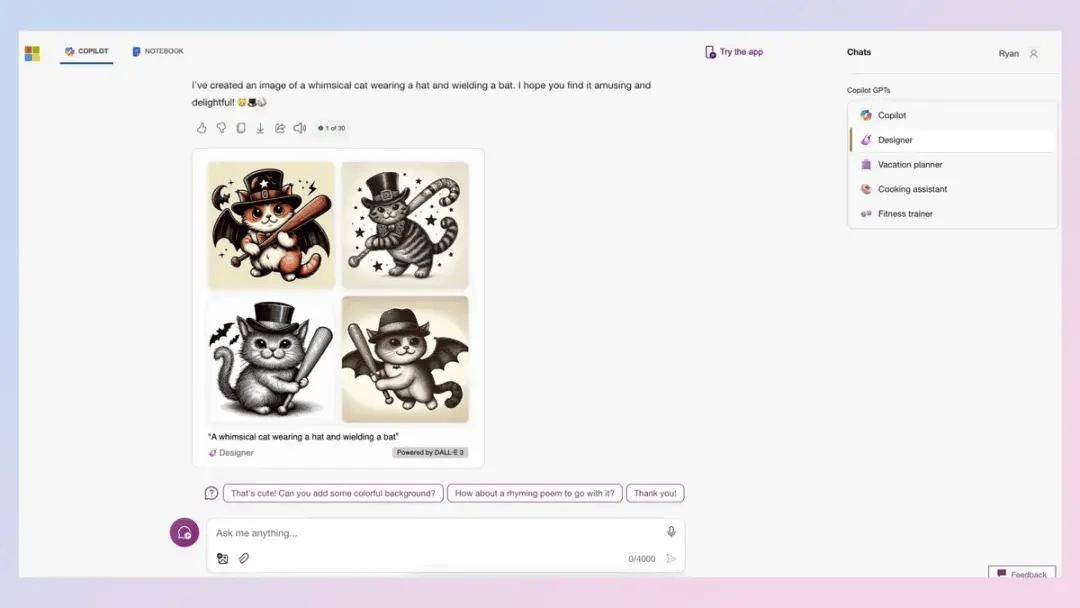Screen dimensions: 1080x608
Task: Start voice input with the microphone icon
Action: tap(671, 532)
